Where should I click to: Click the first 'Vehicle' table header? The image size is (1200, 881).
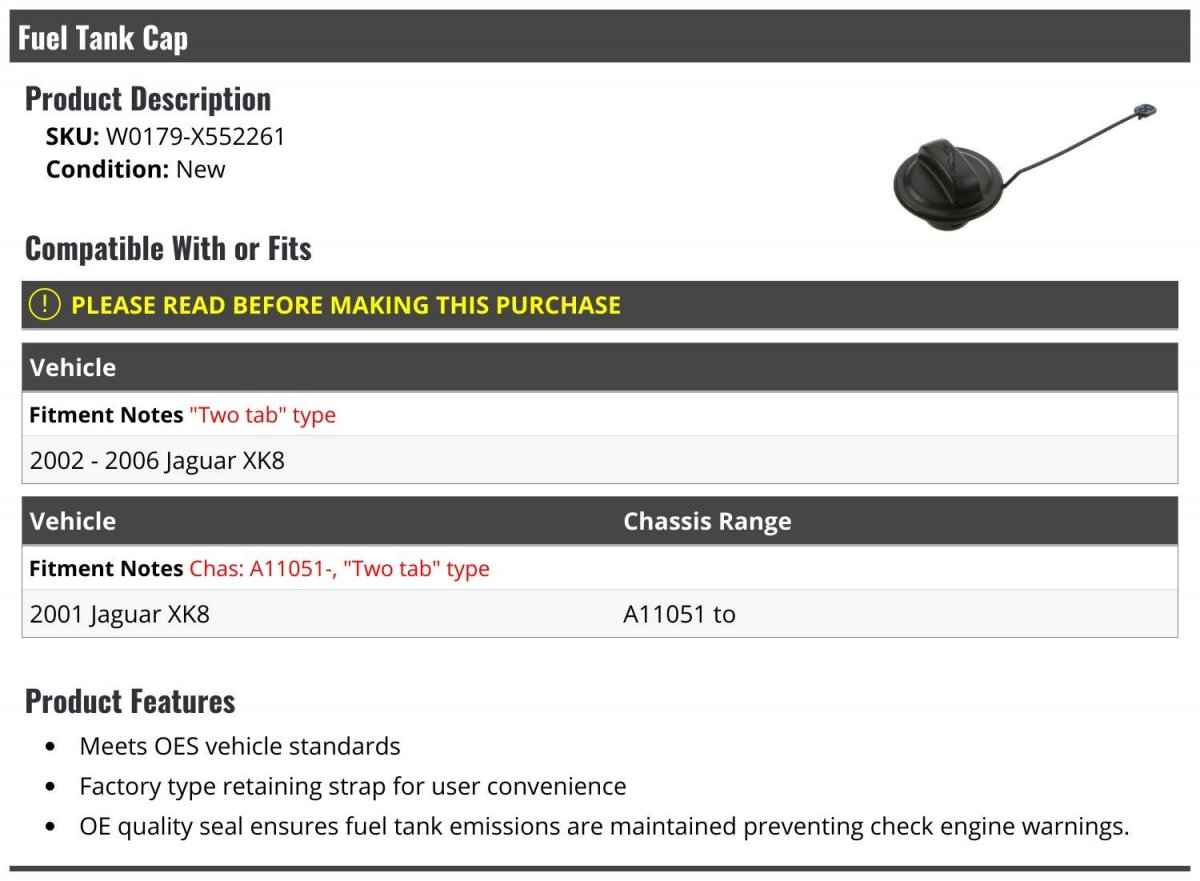(x=600, y=367)
